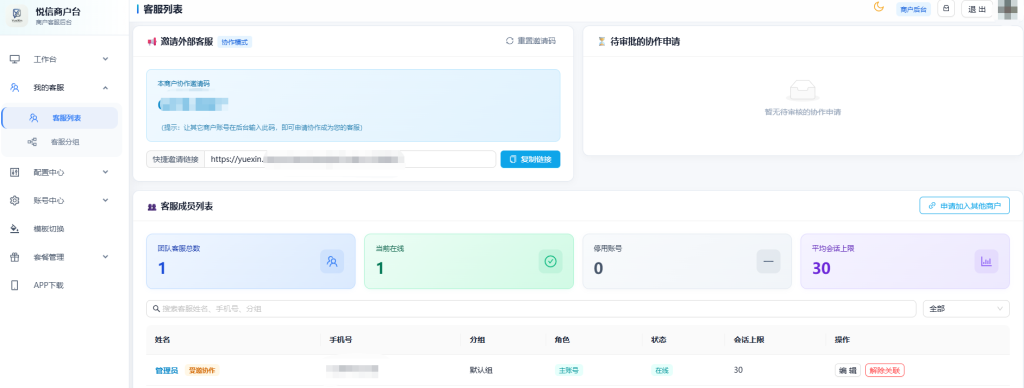Expand the 配置中心 sidebar menu chevron
This screenshot has width=1024, height=388.
pyautogui.click(x=105, y=172)
